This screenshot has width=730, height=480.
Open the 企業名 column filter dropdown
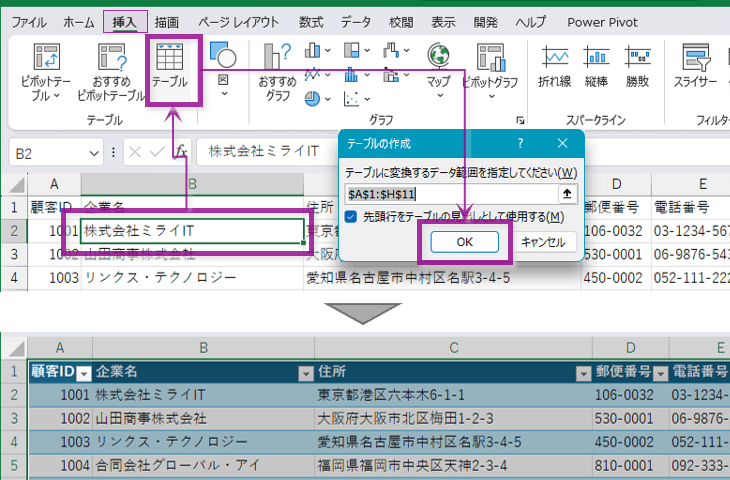pyautogui.click(x=306, y=373)
